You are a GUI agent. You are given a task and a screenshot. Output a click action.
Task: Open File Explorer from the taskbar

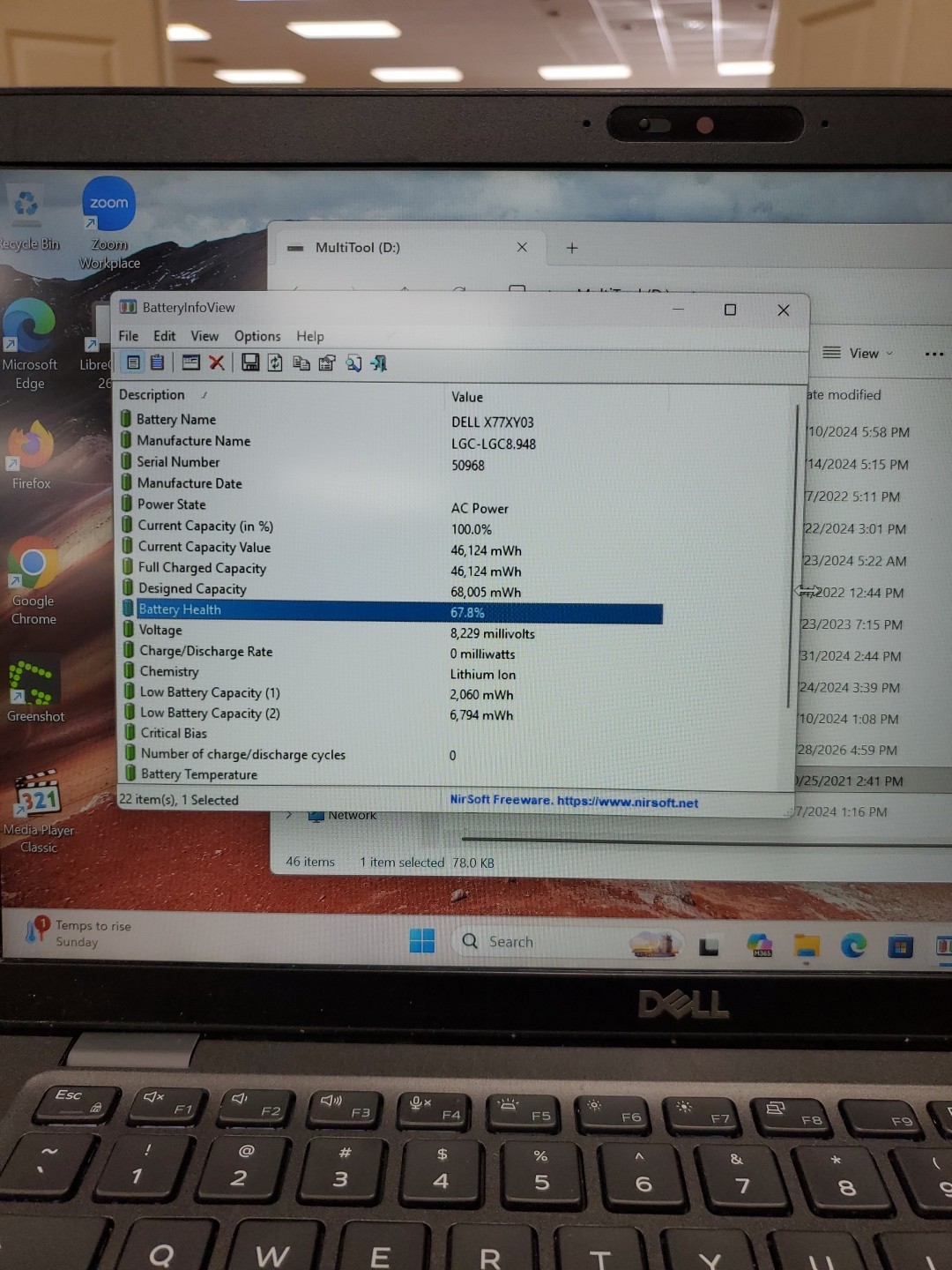807,946
